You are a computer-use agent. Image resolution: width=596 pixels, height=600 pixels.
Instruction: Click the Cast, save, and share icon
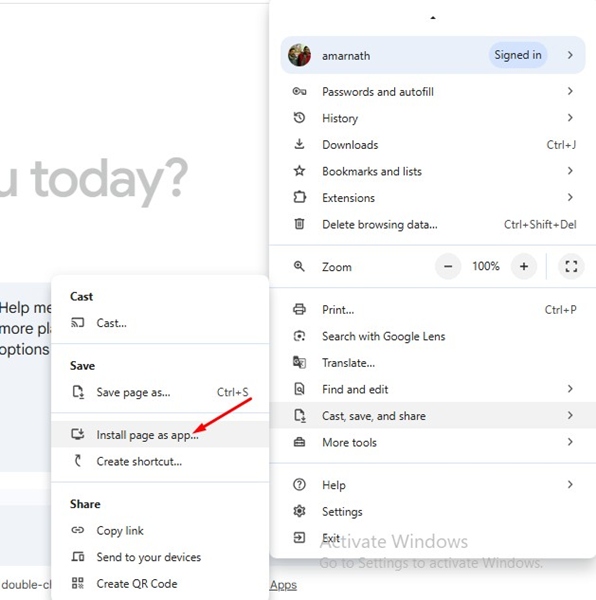pos(299,416)
